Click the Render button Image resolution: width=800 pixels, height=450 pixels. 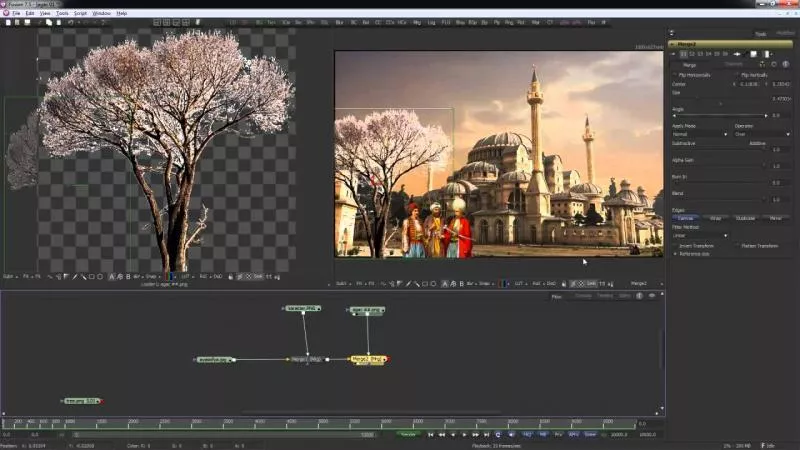click(408, 435)
